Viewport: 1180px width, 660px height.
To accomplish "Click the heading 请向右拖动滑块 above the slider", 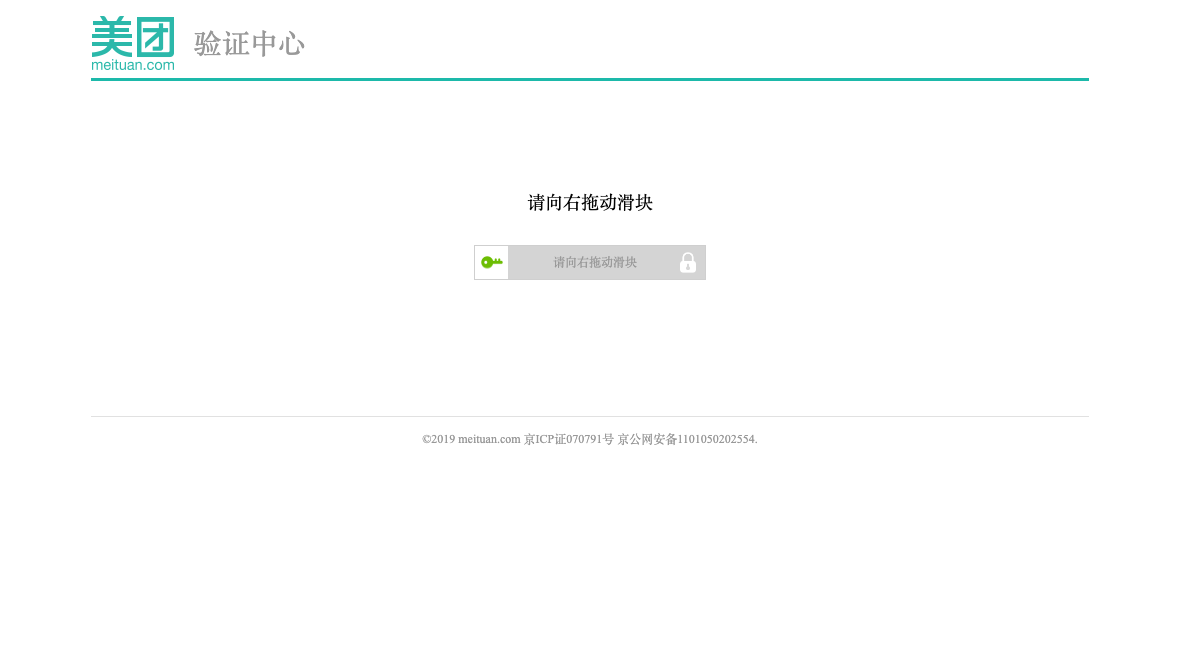I will (590, 202).
